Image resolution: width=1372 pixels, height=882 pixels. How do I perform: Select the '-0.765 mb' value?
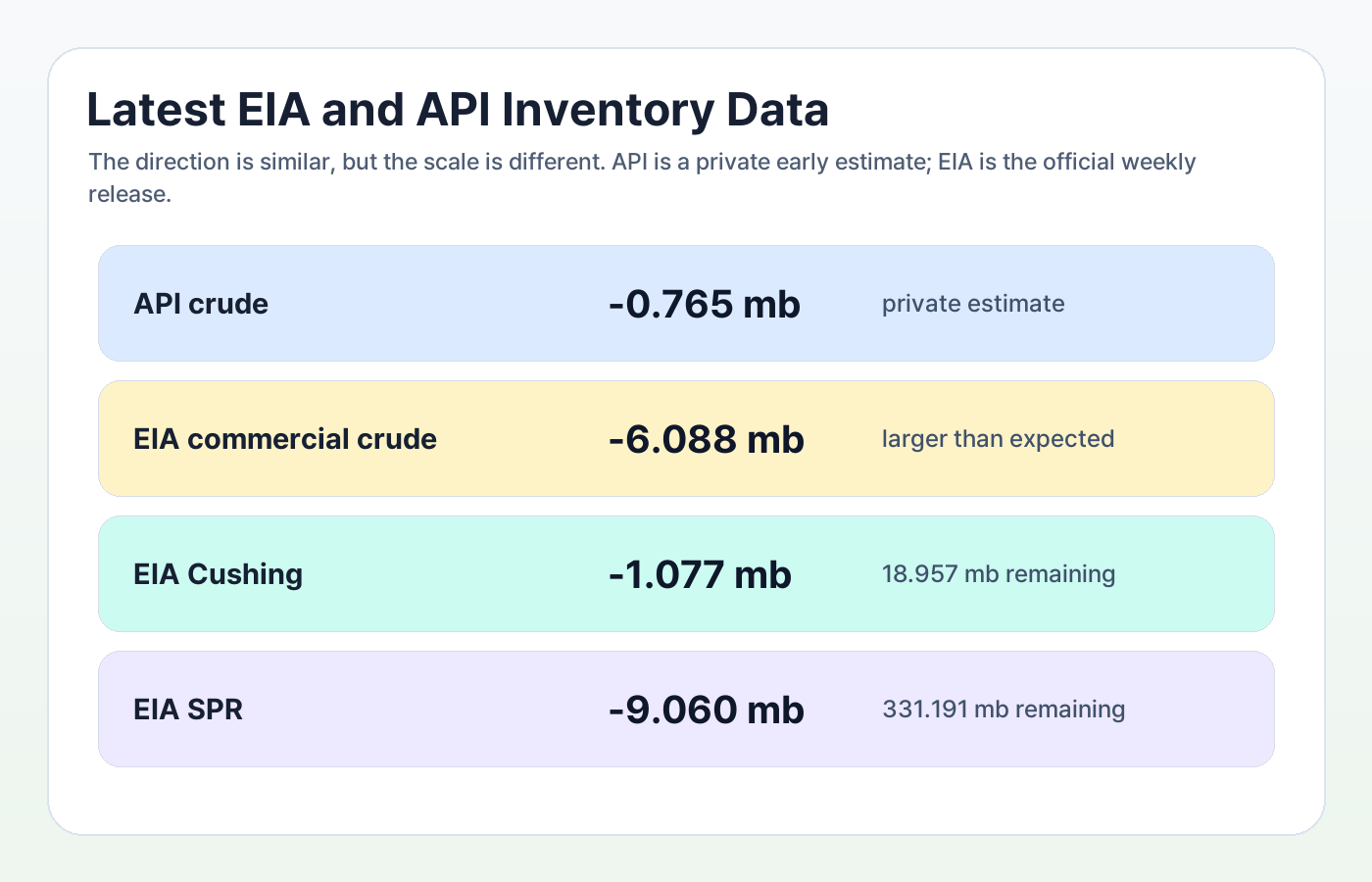click(704, 304)
